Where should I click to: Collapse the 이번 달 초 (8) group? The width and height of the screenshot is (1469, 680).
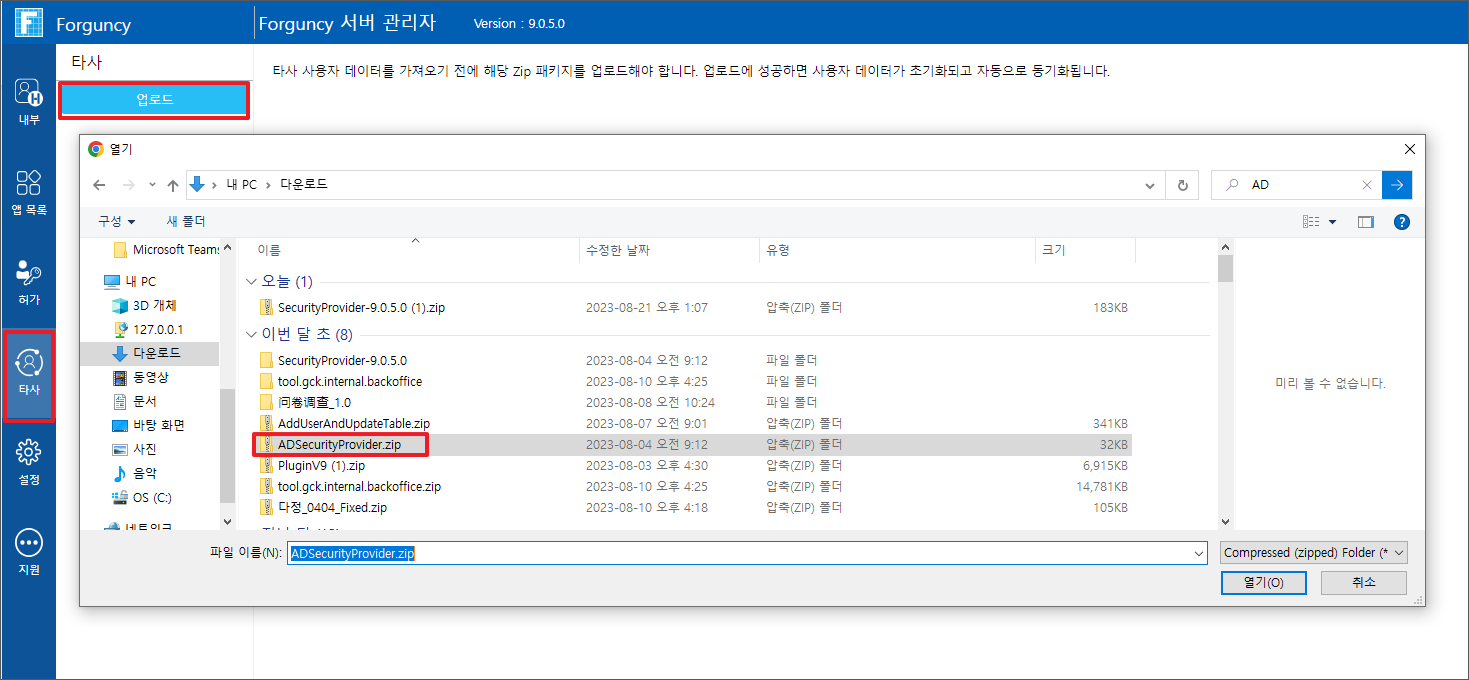(x=251, y=335)
